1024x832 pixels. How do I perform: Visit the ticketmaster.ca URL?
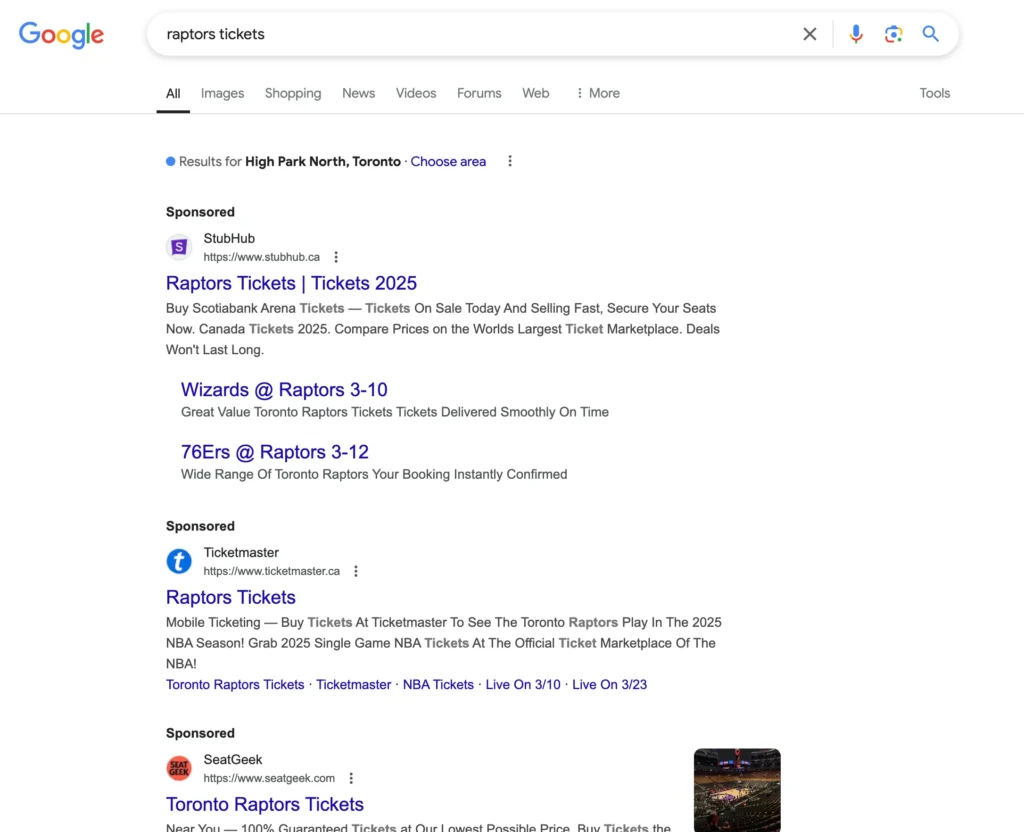tap(272, 571)
